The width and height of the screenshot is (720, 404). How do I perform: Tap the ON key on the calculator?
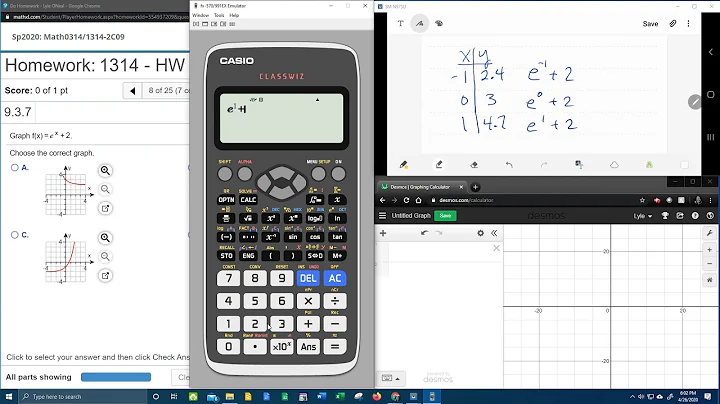tap(338, 174)
